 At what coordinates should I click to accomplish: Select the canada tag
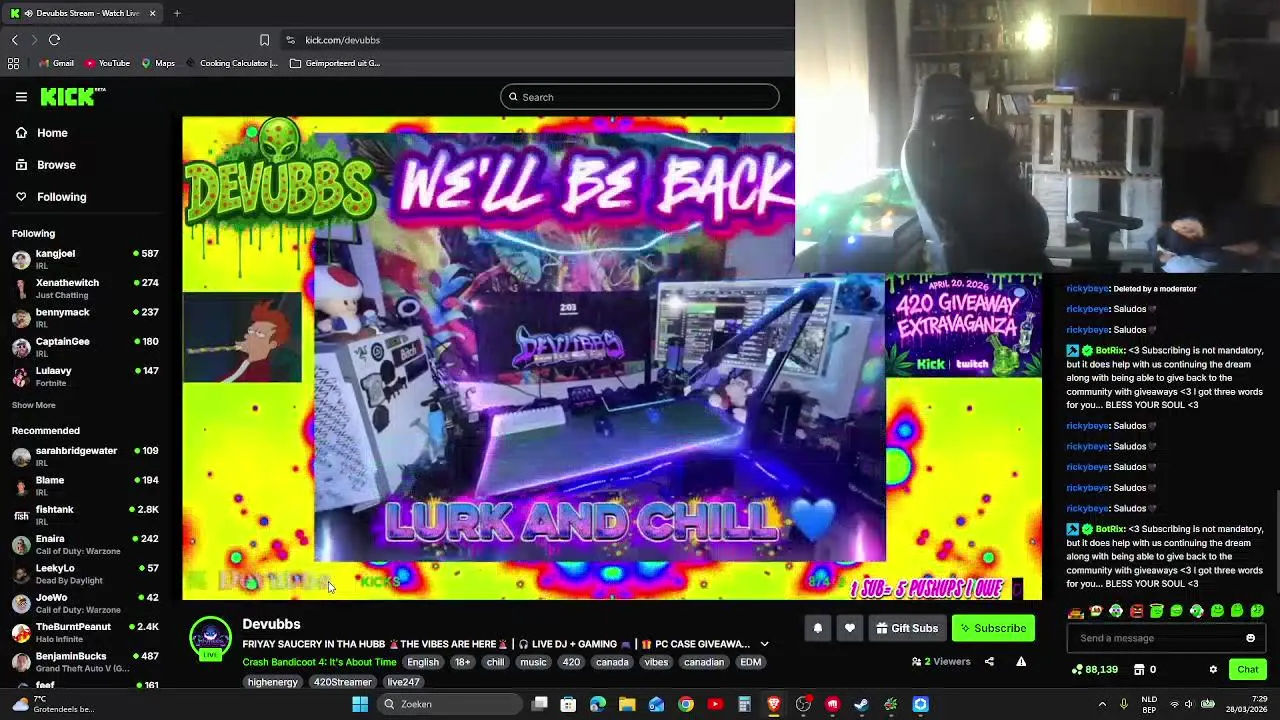(612, 662)
